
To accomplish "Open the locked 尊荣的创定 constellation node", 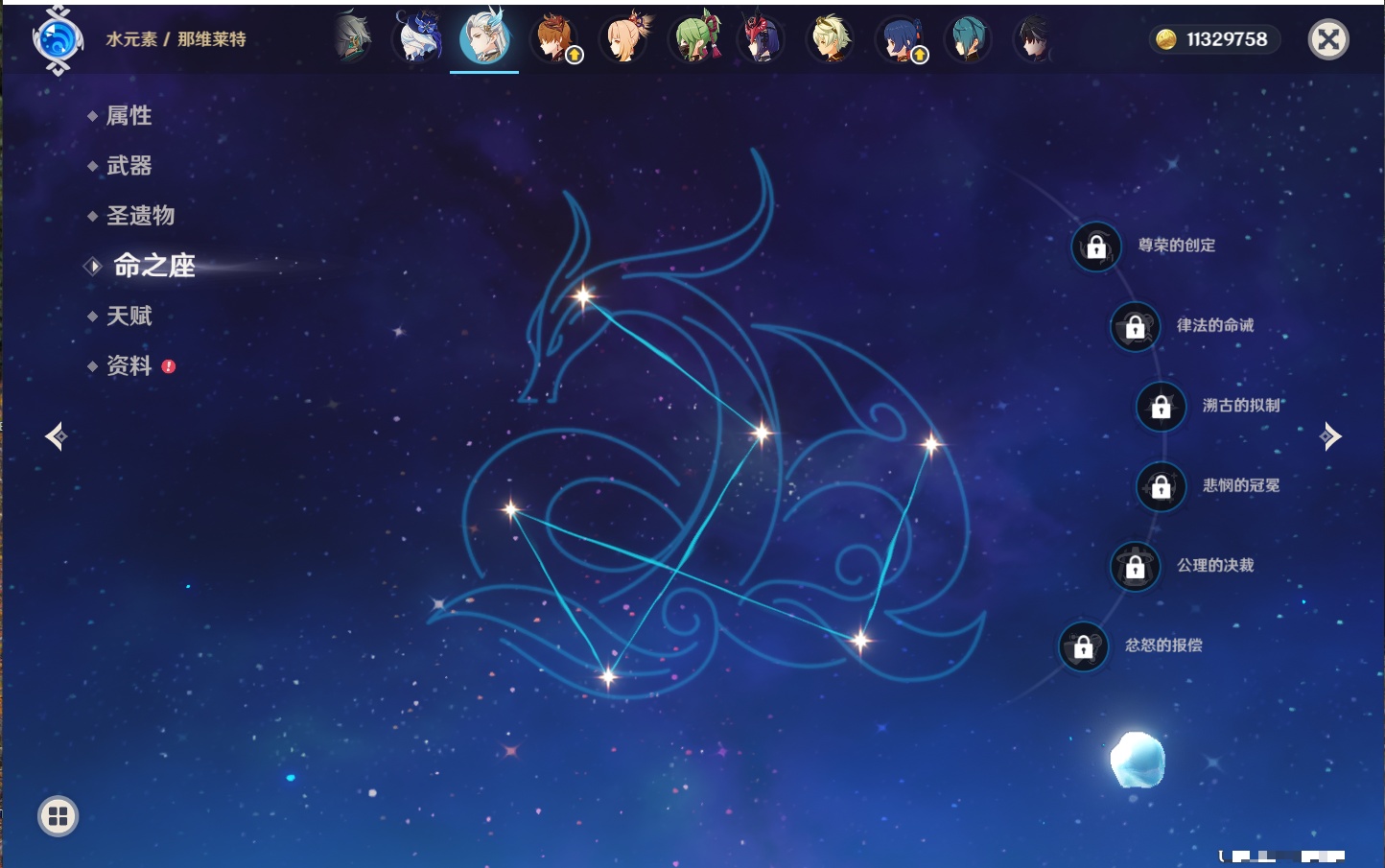I will [x=1096, y=246].
